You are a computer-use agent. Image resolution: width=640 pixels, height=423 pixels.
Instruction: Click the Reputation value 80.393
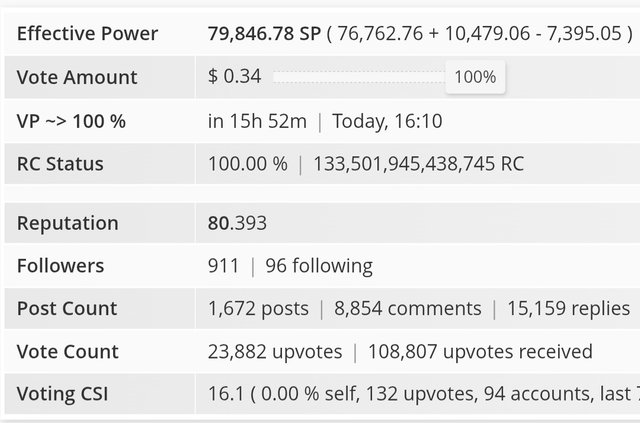[x=237, y=223]
